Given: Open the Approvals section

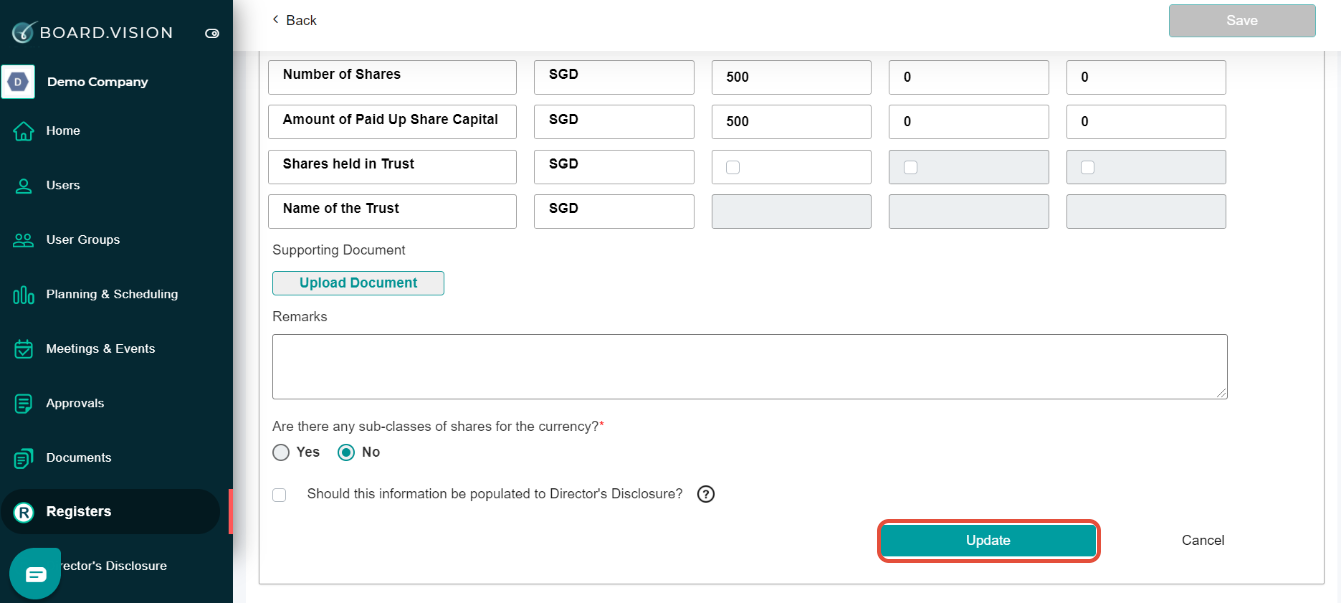Looking at the screenshot, I should [x=77, y=402].
